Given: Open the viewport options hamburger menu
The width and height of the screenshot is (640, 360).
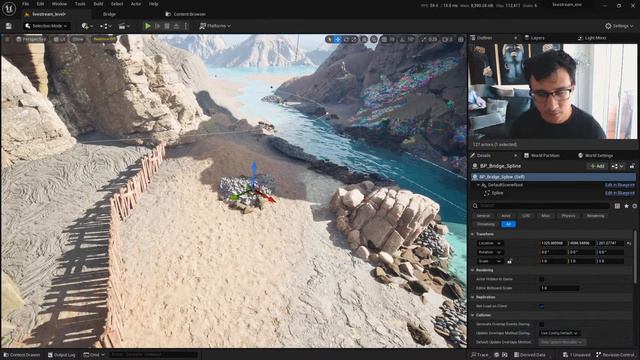Looking at the screenshot, I should (x=8, y=39).
